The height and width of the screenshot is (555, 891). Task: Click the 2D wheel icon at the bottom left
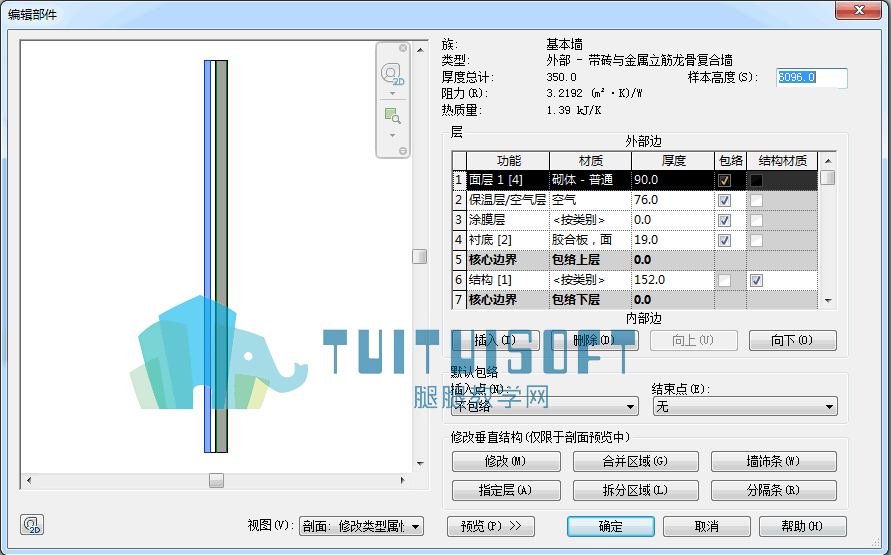[32, 524]
